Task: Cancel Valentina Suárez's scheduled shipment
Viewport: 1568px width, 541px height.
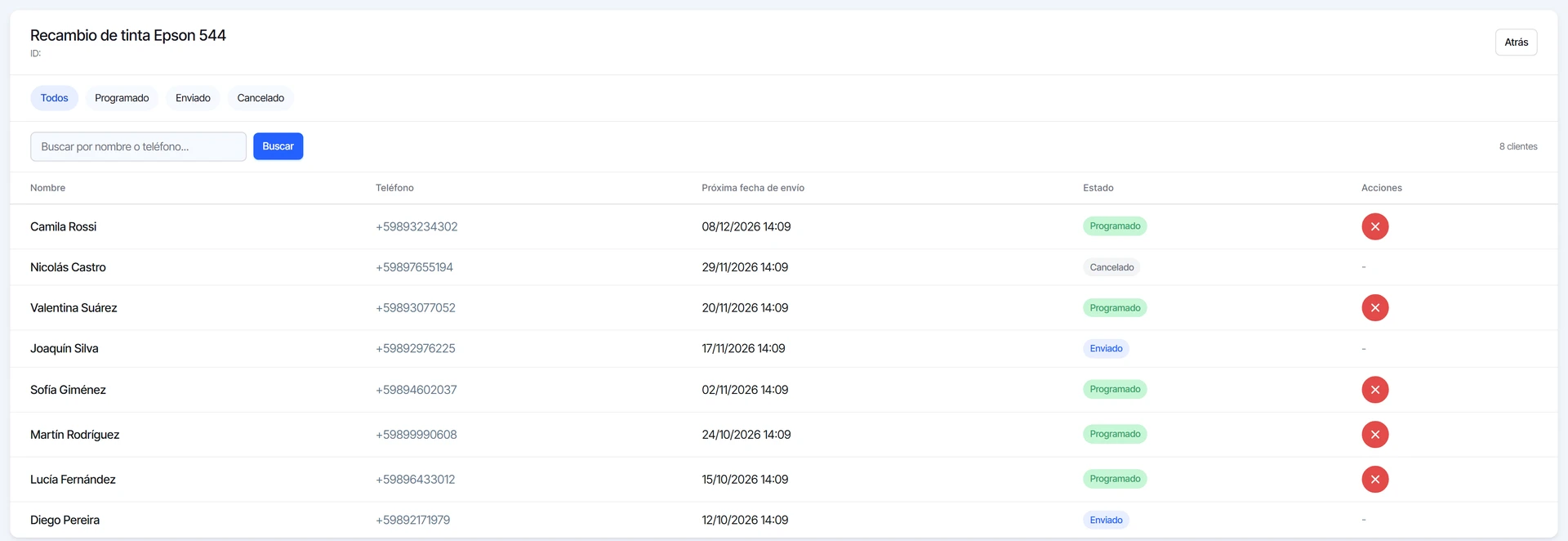Action: 1374,308
